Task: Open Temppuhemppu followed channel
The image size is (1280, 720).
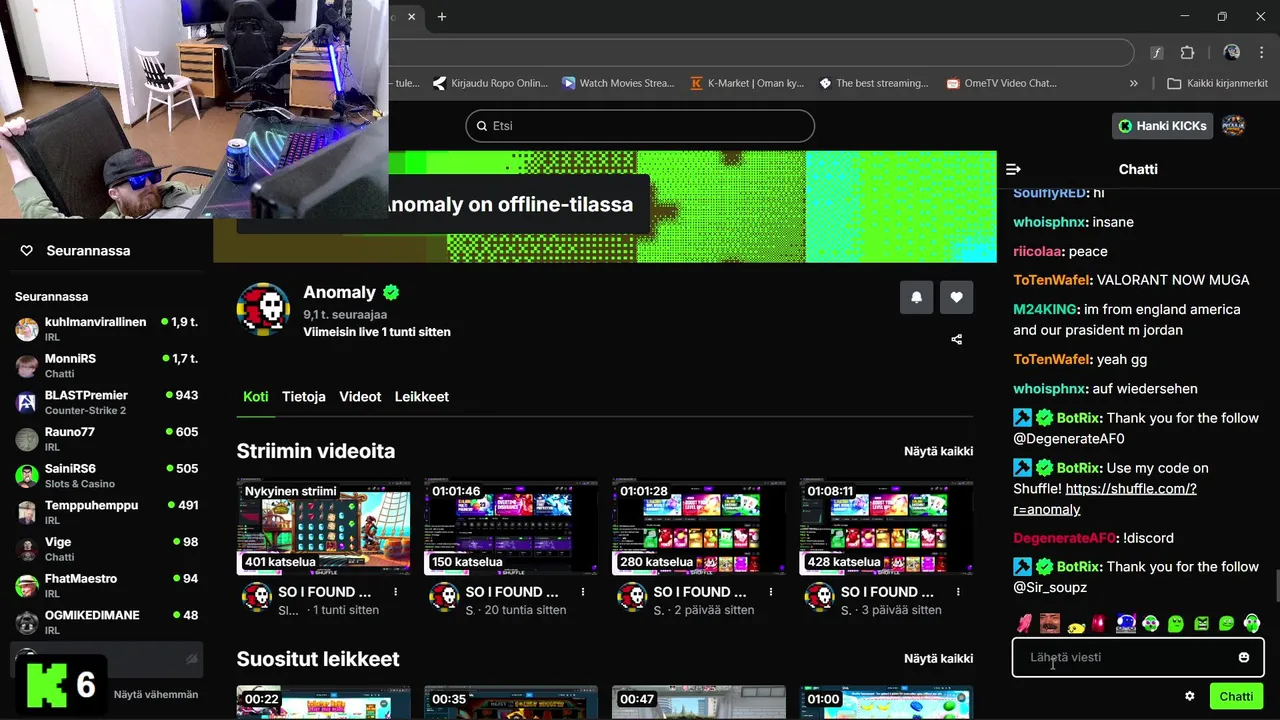Action: coord(106,513)
